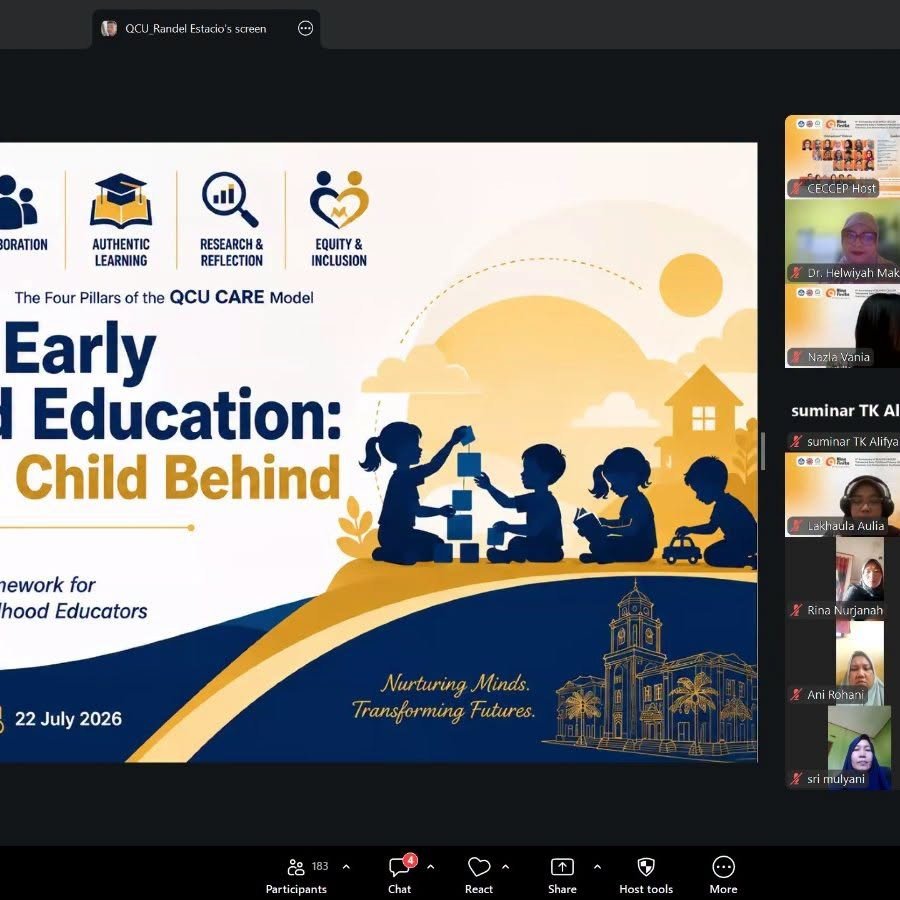Open the Chat panel
The height and width of the screenshot is (900, 900).
click(x=399, y=876)
